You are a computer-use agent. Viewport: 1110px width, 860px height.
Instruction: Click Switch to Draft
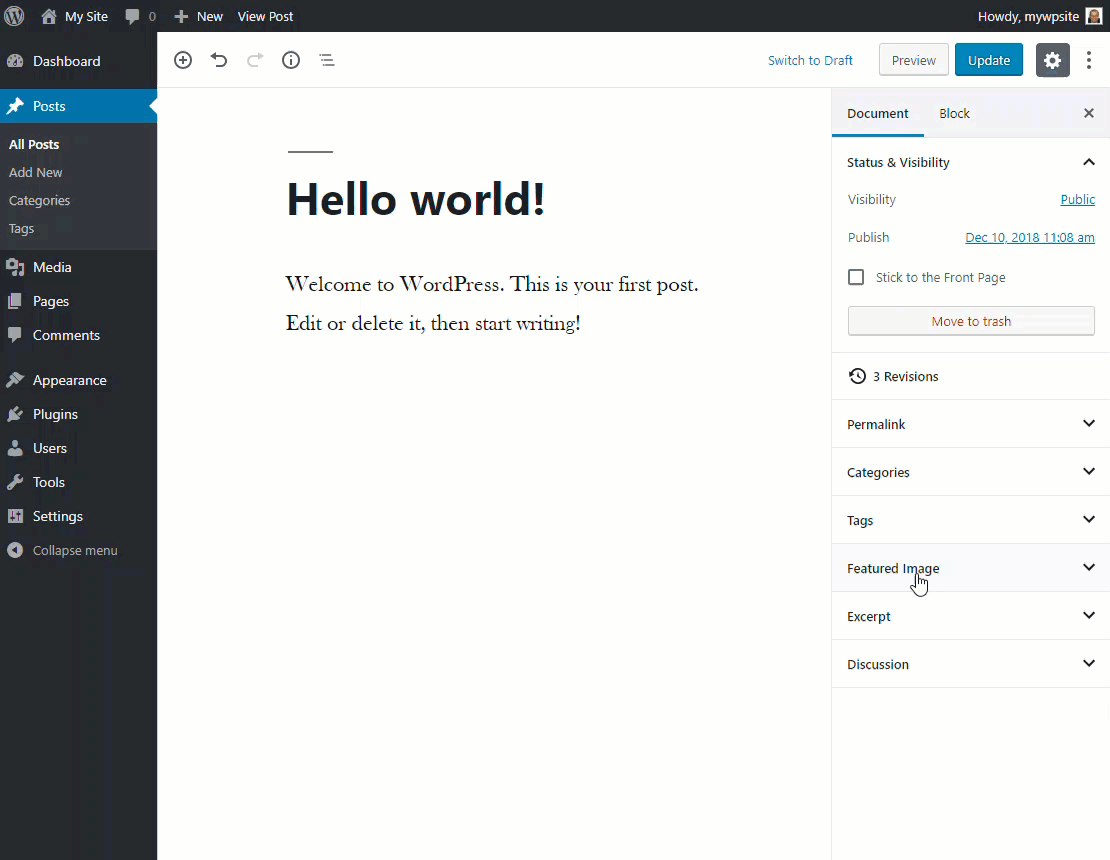pyautogui.click(x=810, y=60)
